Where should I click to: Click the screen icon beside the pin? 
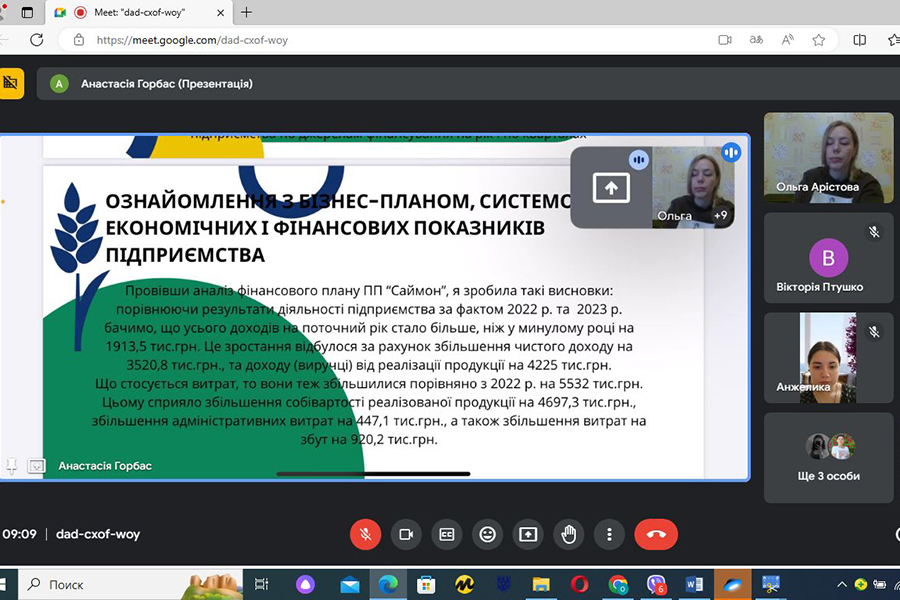(37, 466)
